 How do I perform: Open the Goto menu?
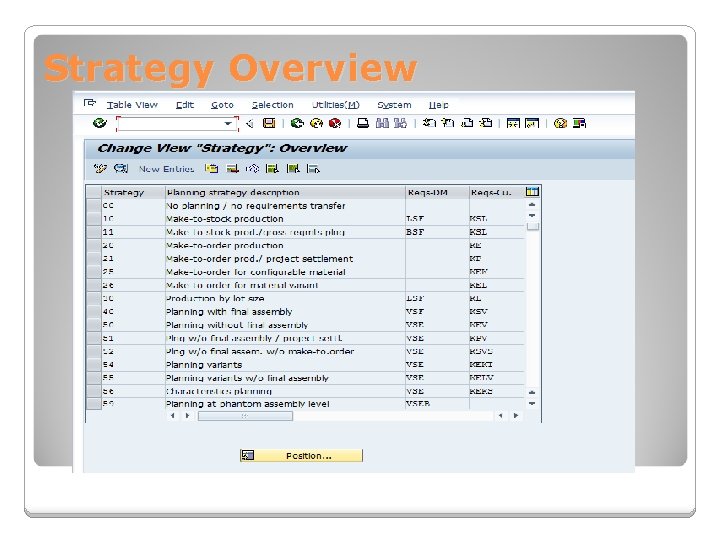pos(222,105)
